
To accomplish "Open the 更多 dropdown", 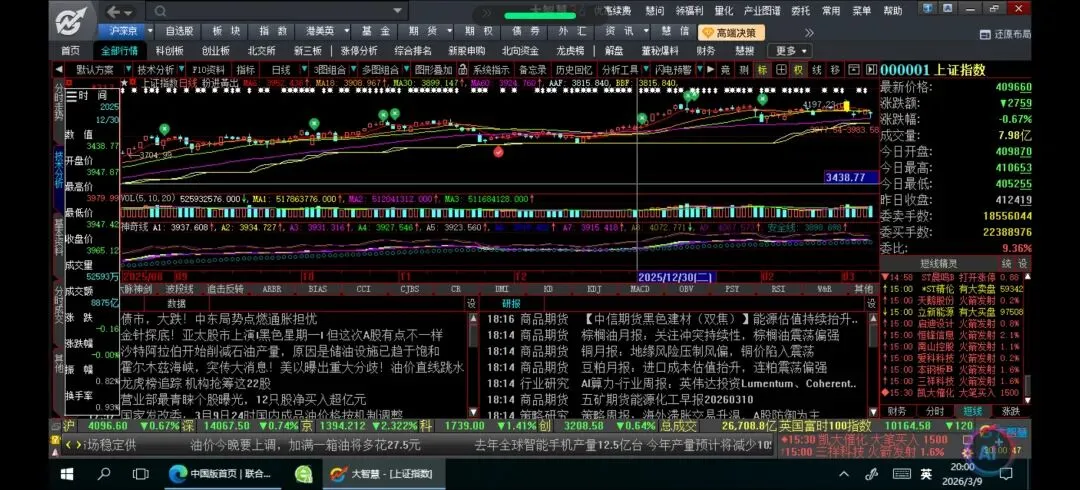I will (x=790, y=51).
